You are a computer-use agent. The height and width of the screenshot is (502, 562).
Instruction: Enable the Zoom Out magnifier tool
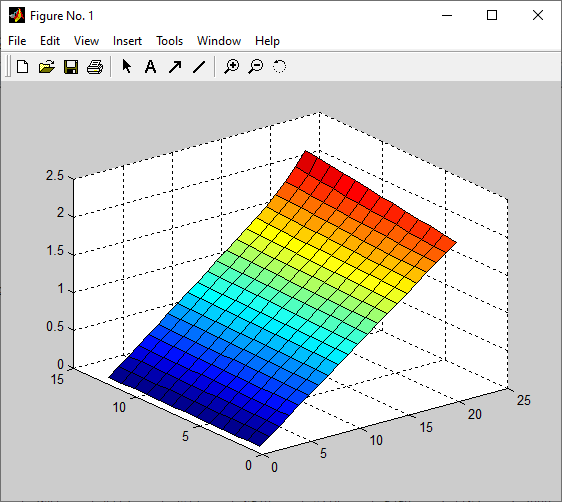(x=256, y=67)
